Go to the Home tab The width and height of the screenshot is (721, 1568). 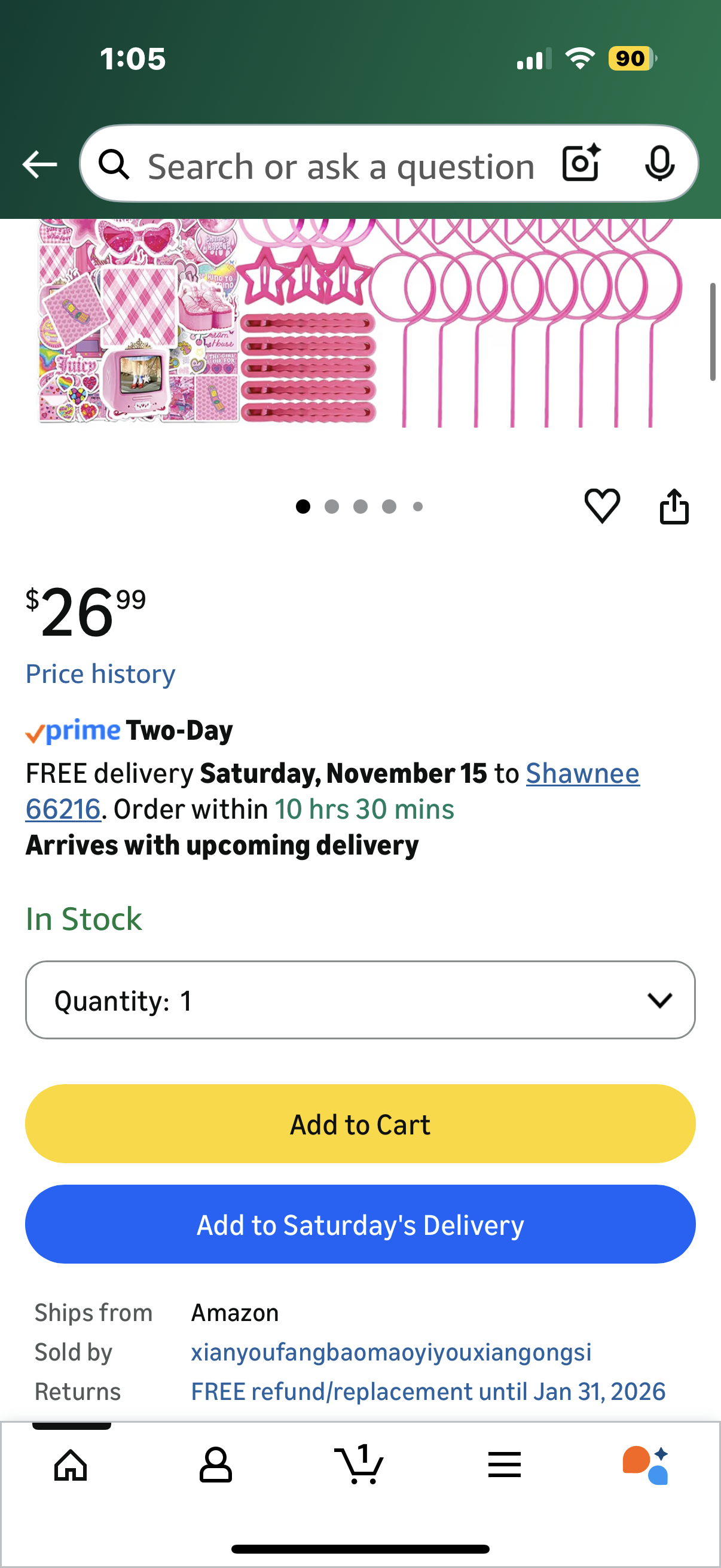point(71,1464)
